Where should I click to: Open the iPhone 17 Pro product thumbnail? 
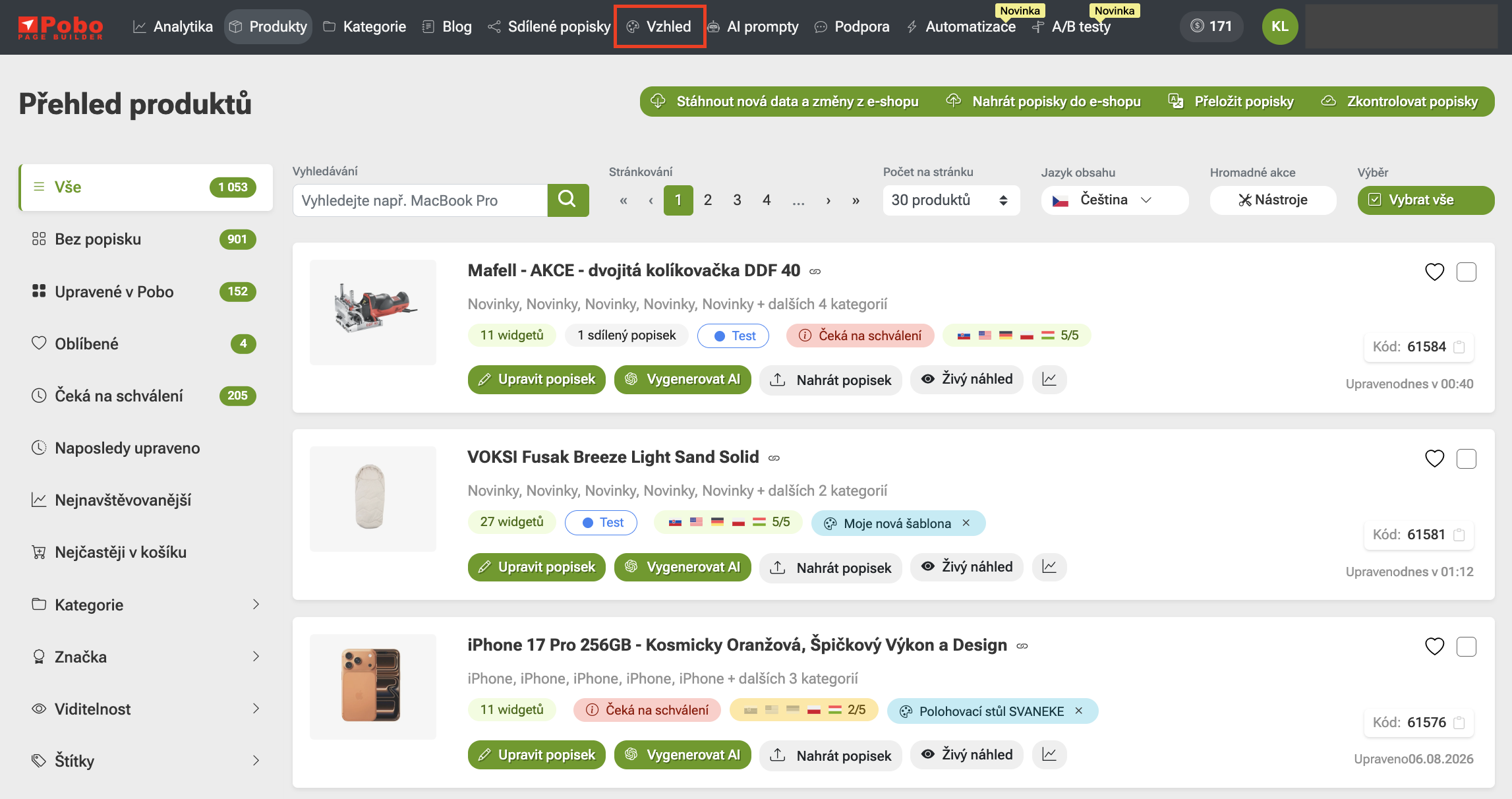pyautogui.click(x=373, y=686)
